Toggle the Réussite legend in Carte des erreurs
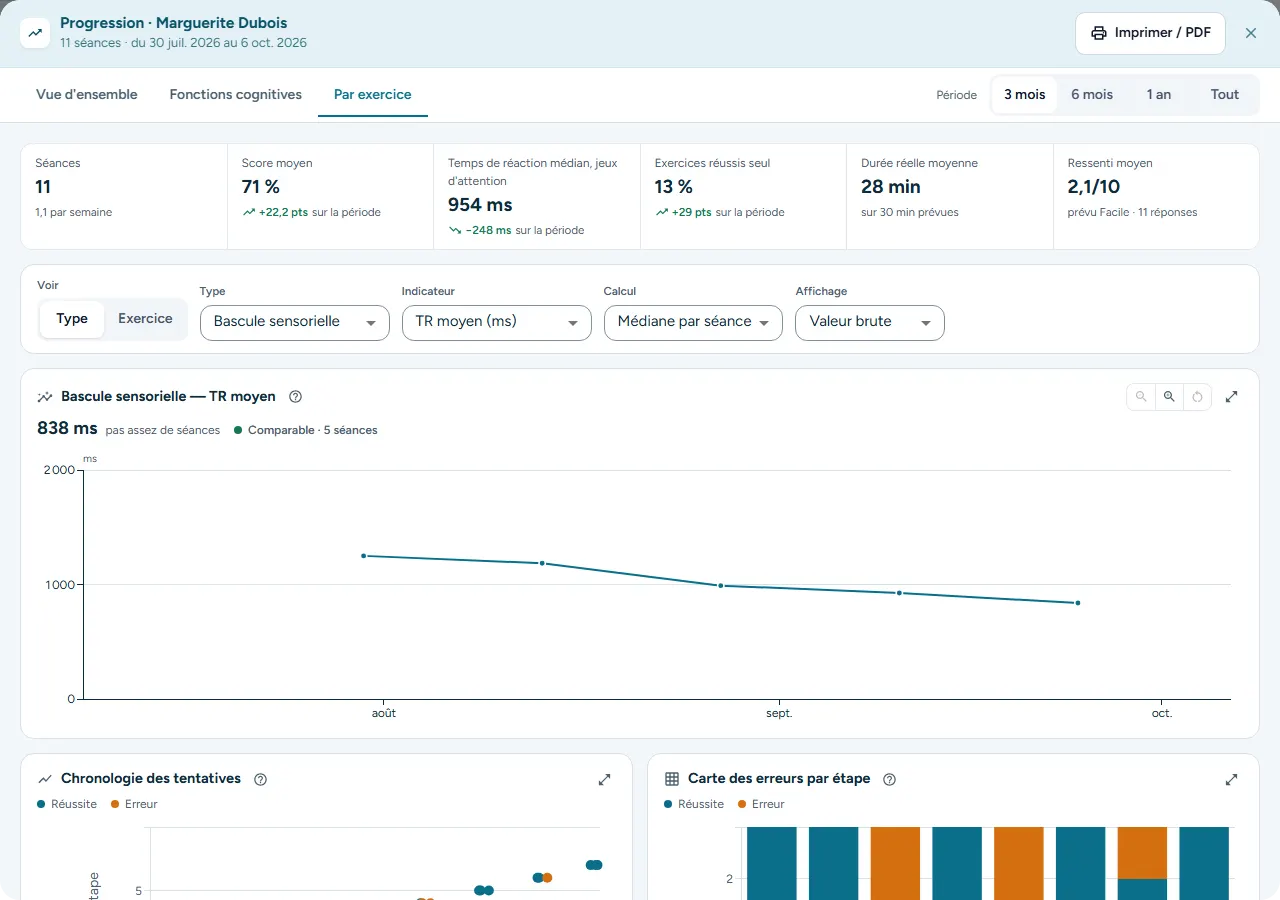This screenshot has width=1280, height=900. [x=694, y=804]
